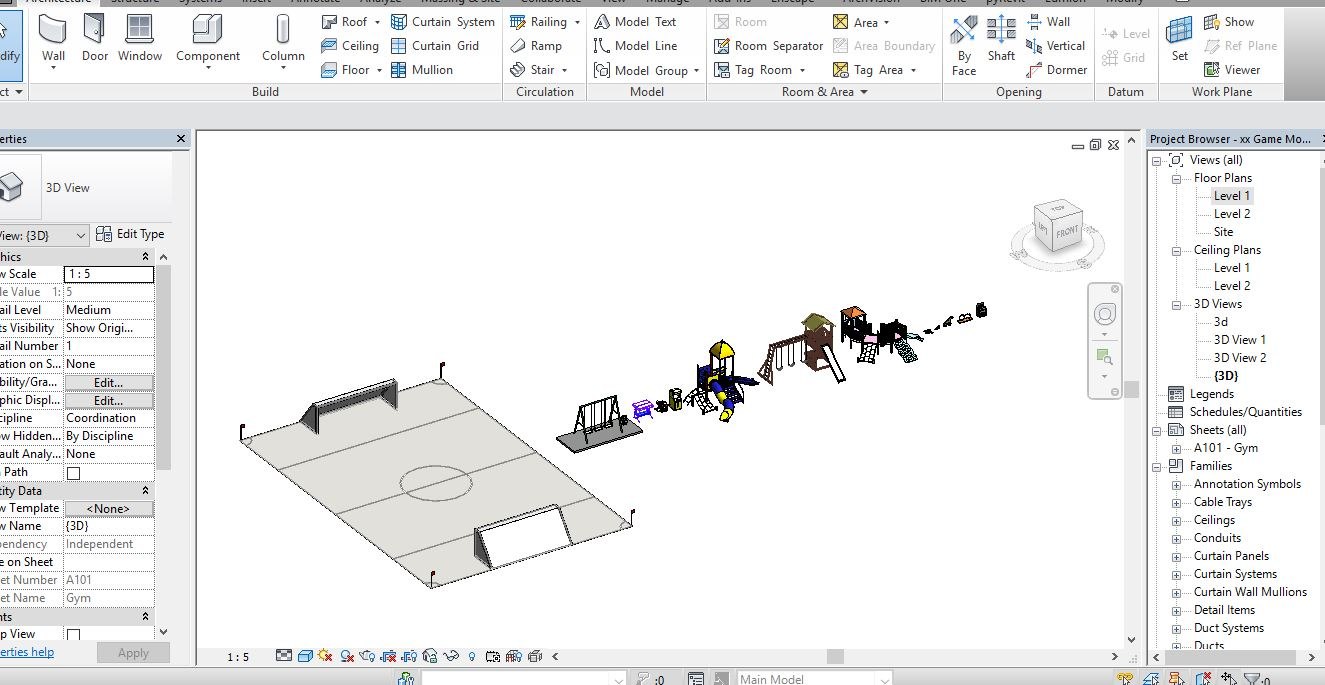Click Apply in the Properties panel
The width and height of the screenshot is (1325, 685).
tap(133, 652)
